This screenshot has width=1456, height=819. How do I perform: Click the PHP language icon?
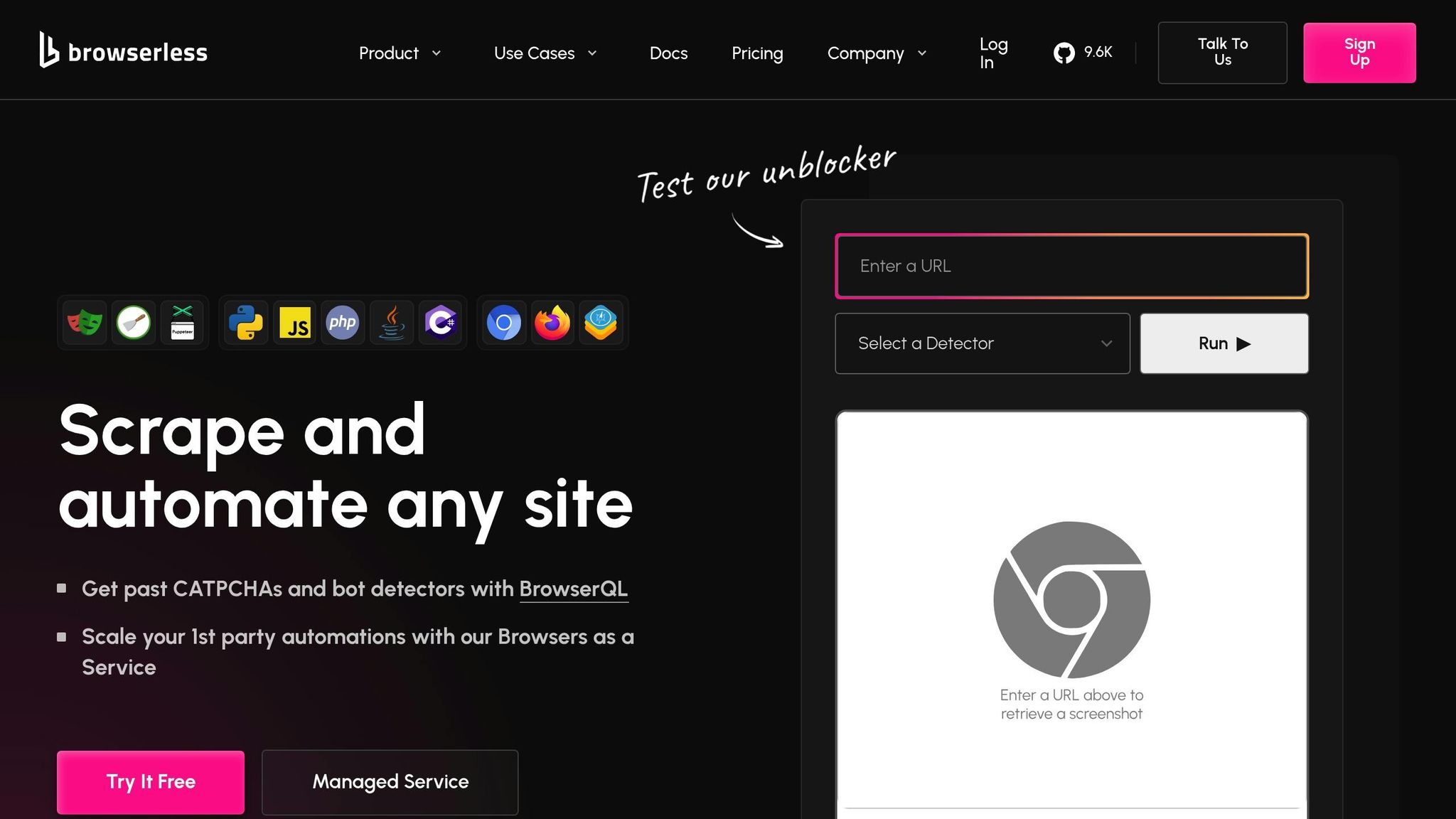tap(343, 323)
